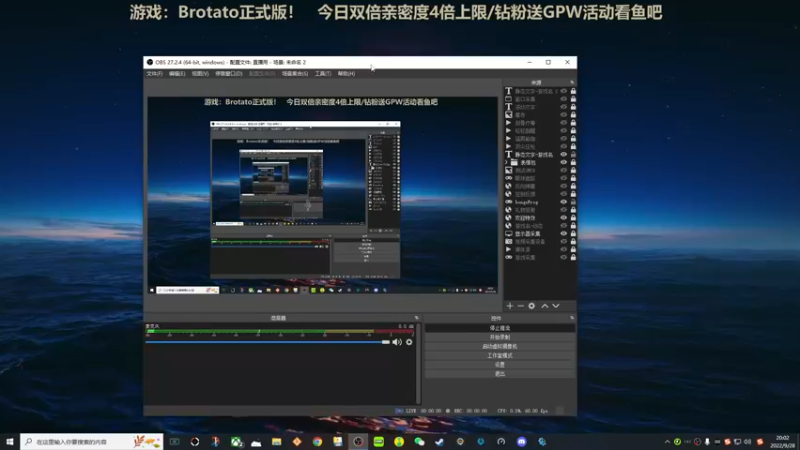
Task: Open the Xbox app from the taskbar
Action: [x=236, y=442]
